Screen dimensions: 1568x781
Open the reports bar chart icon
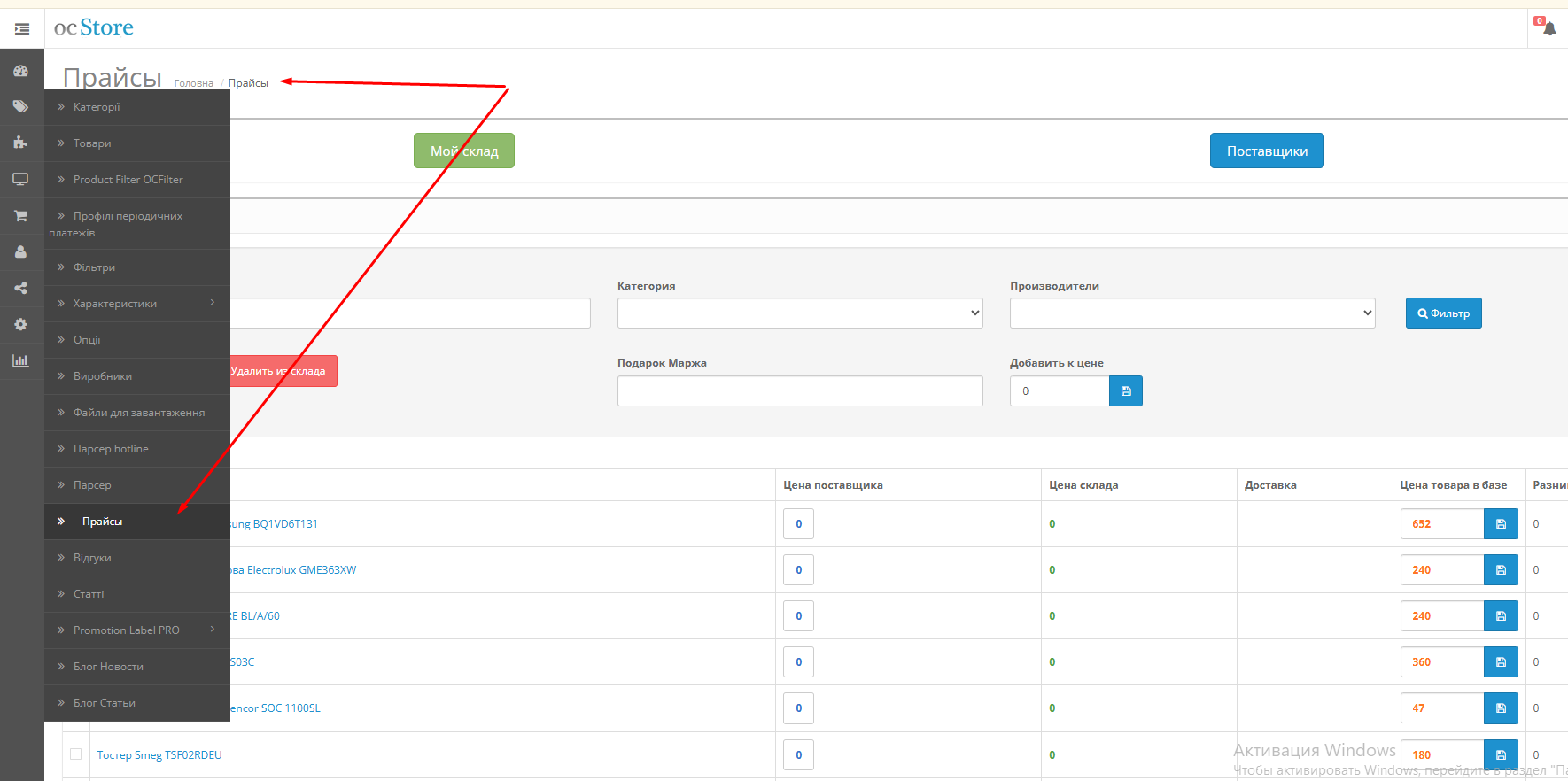(x=20, y=360)
